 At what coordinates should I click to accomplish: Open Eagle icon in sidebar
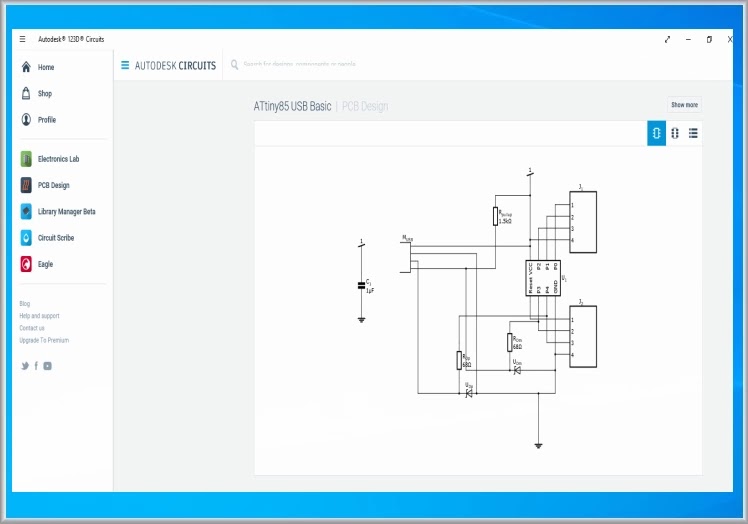[26, 264]
